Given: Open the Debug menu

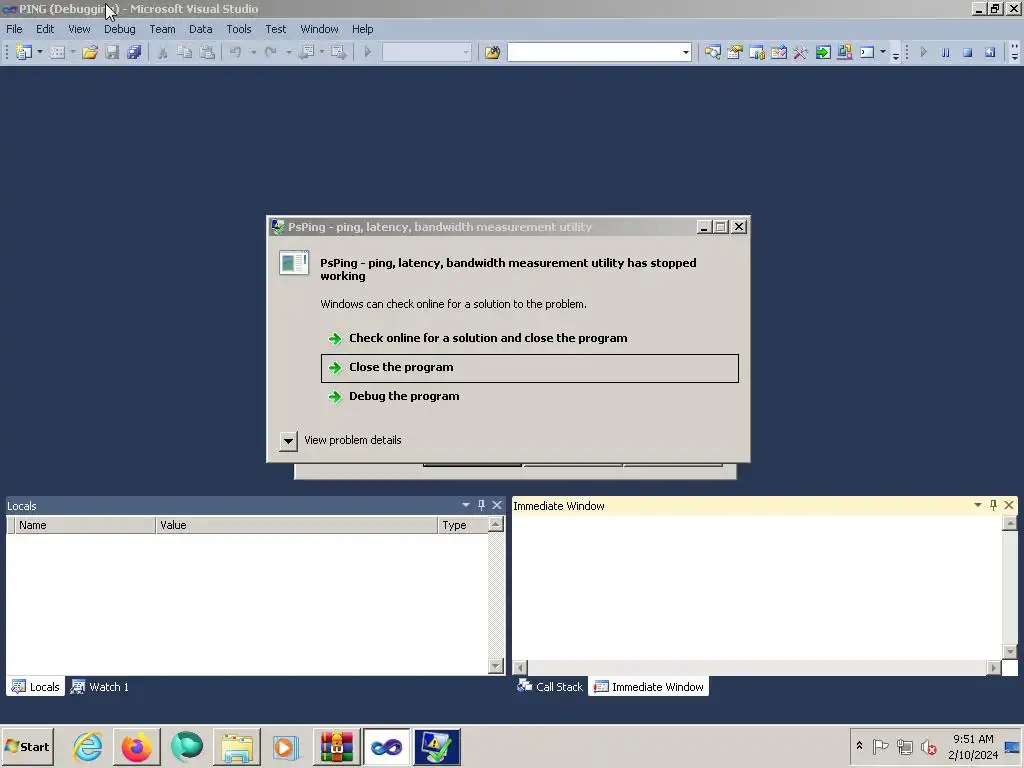Looking at the screenshot, I should click(x=120, y=29).
